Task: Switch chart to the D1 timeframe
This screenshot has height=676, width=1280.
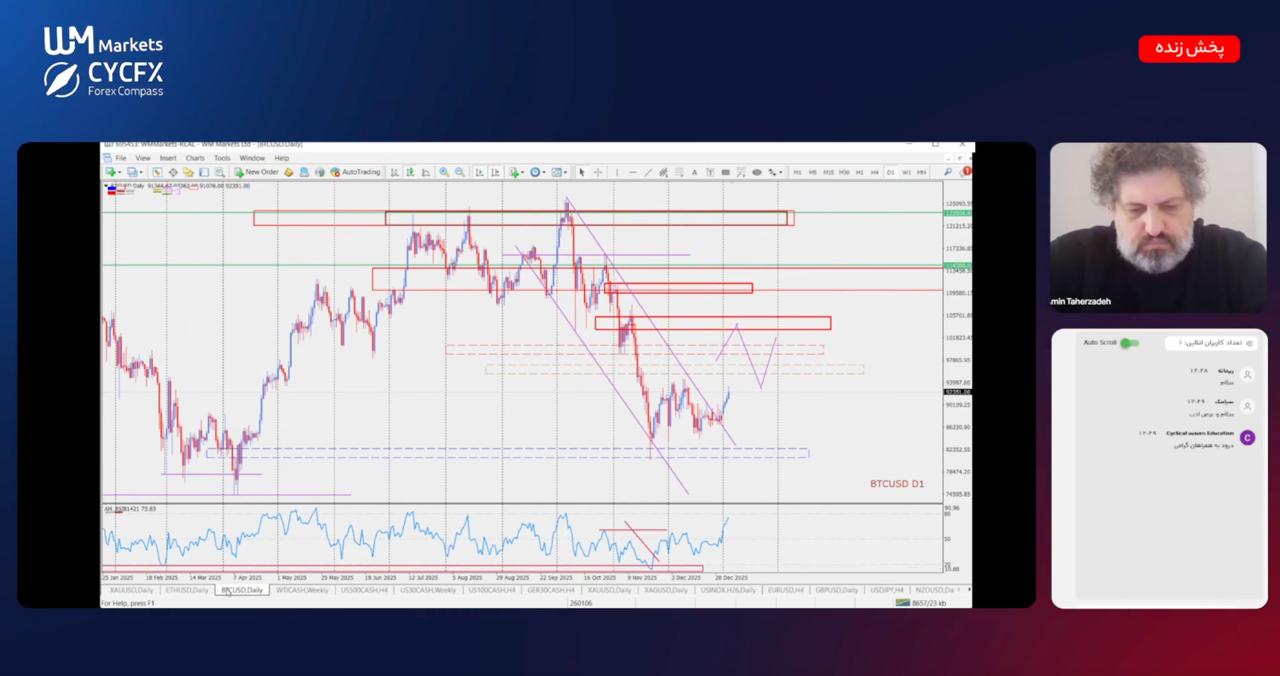Action: point(890,172)
